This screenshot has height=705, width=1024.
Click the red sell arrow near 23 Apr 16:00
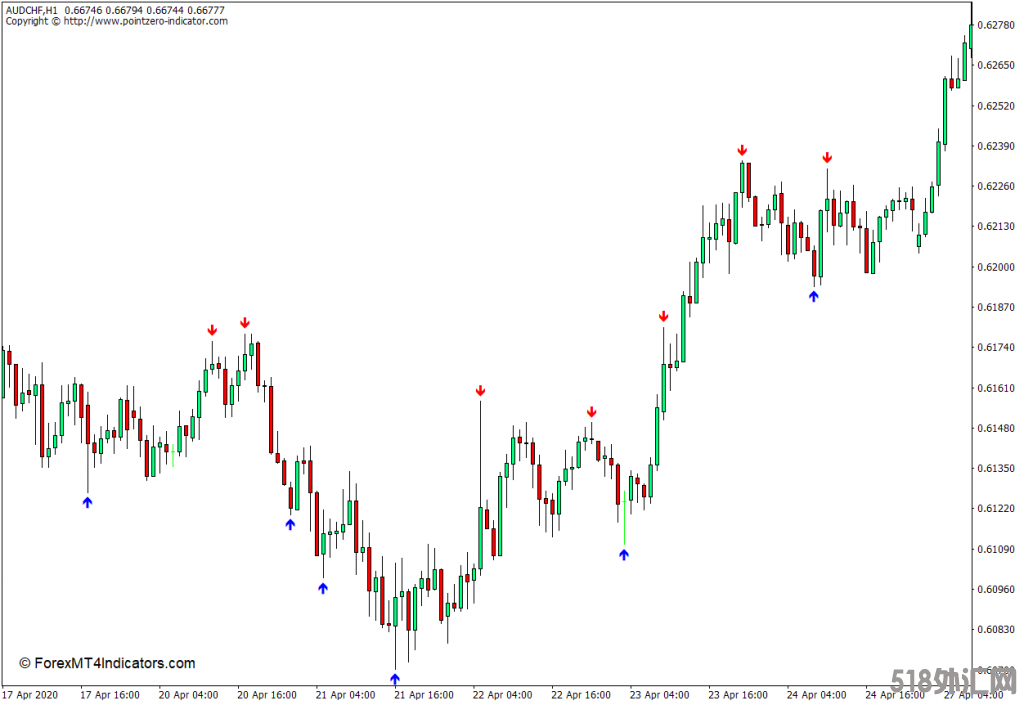[742, 150]
